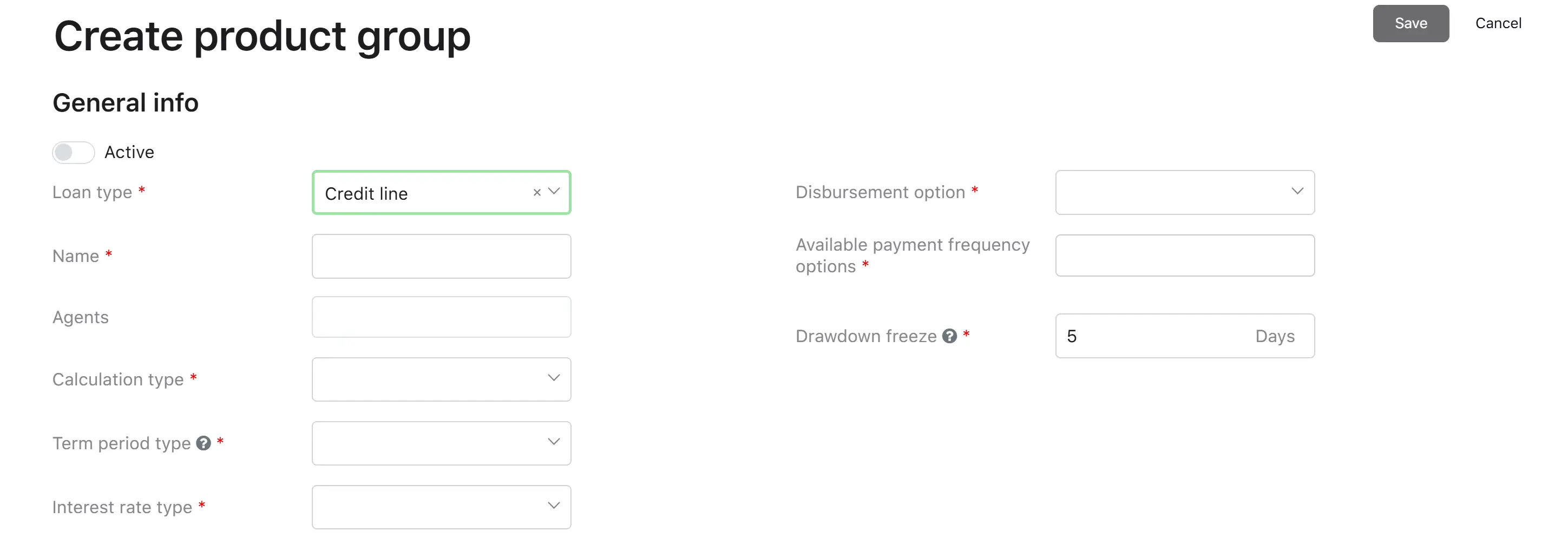The width and height of the screenshot is (1568, 544).
Task: Click the Save button
Action: [1410, 23]
